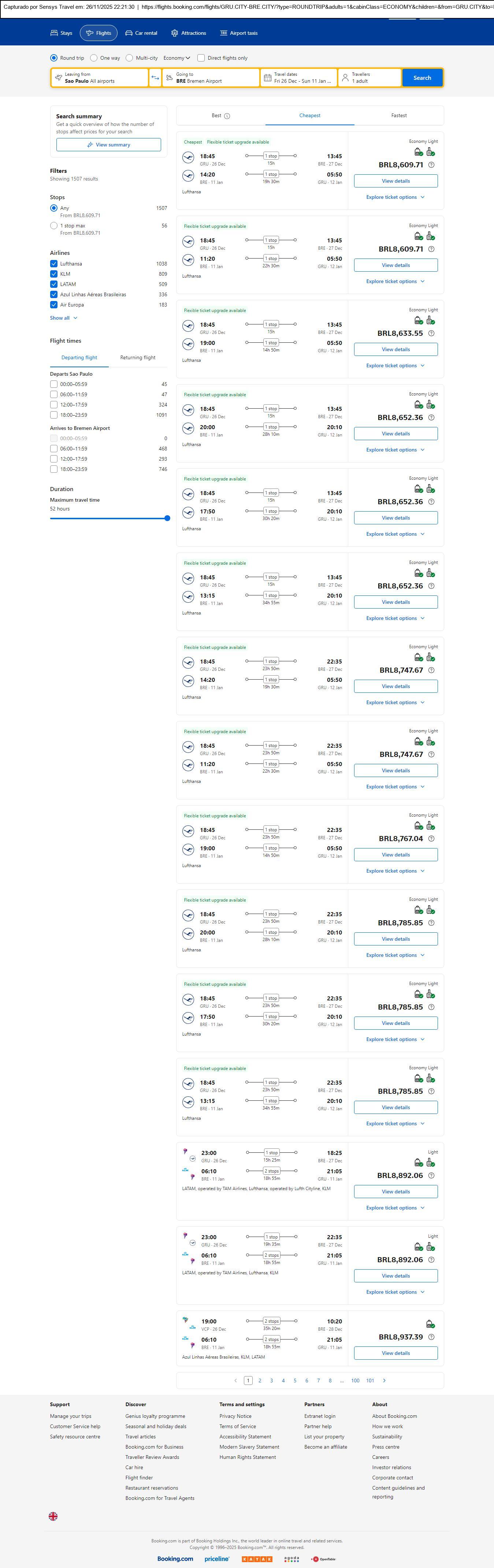Select the One way radio button
Image resolution: width=494 pixels, height=1568 pixels.
pyautogui.click(x=94, y=58)
